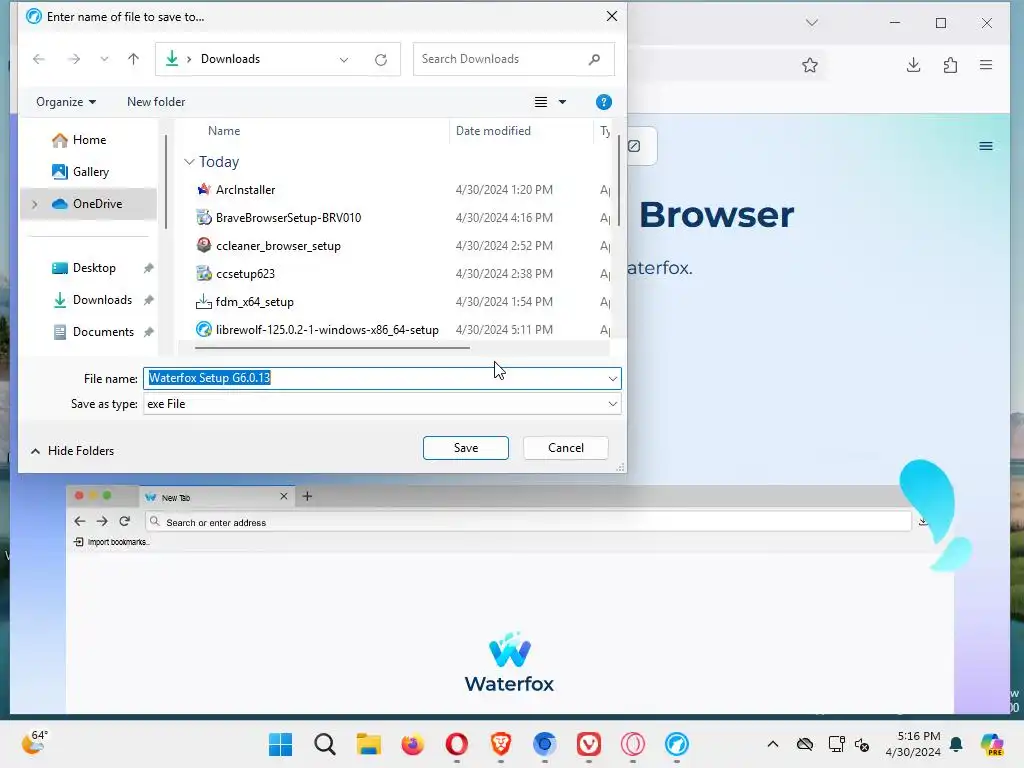Create a New folder
Viewport: 1024px width, 768px height.
coord(156,102)
